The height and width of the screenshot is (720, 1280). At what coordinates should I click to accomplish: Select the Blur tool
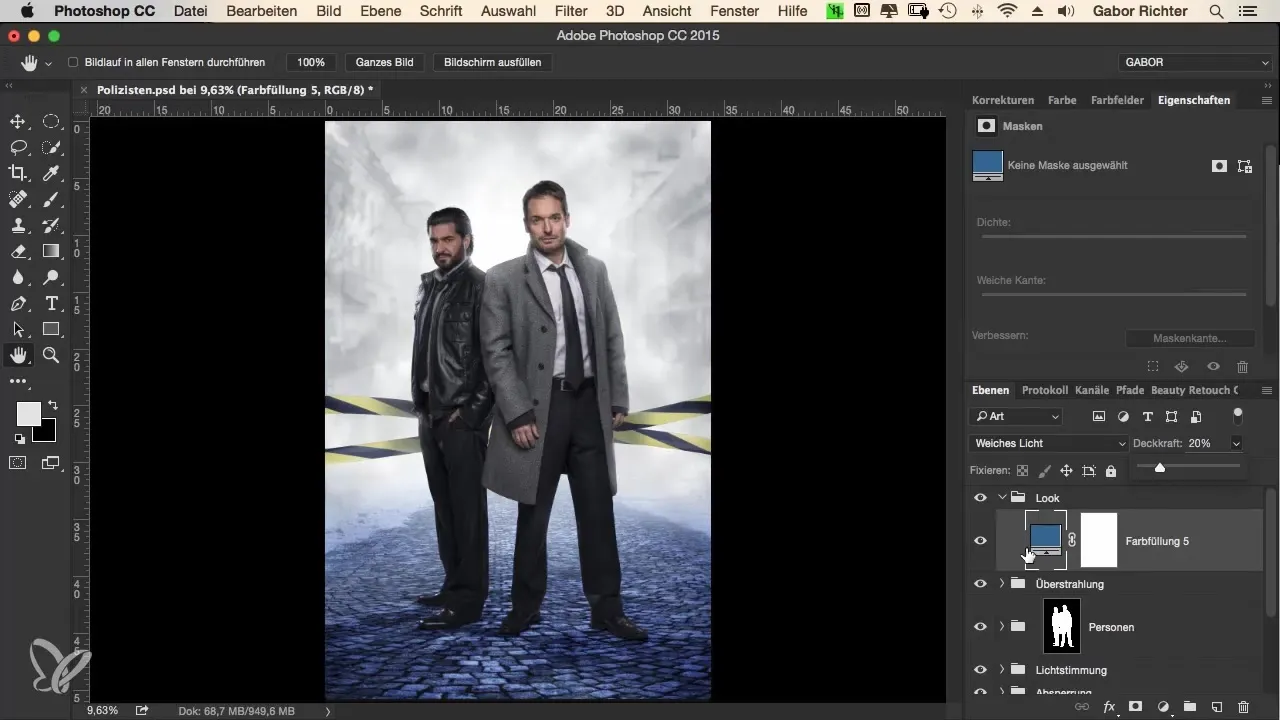click(x=18, y=277)
